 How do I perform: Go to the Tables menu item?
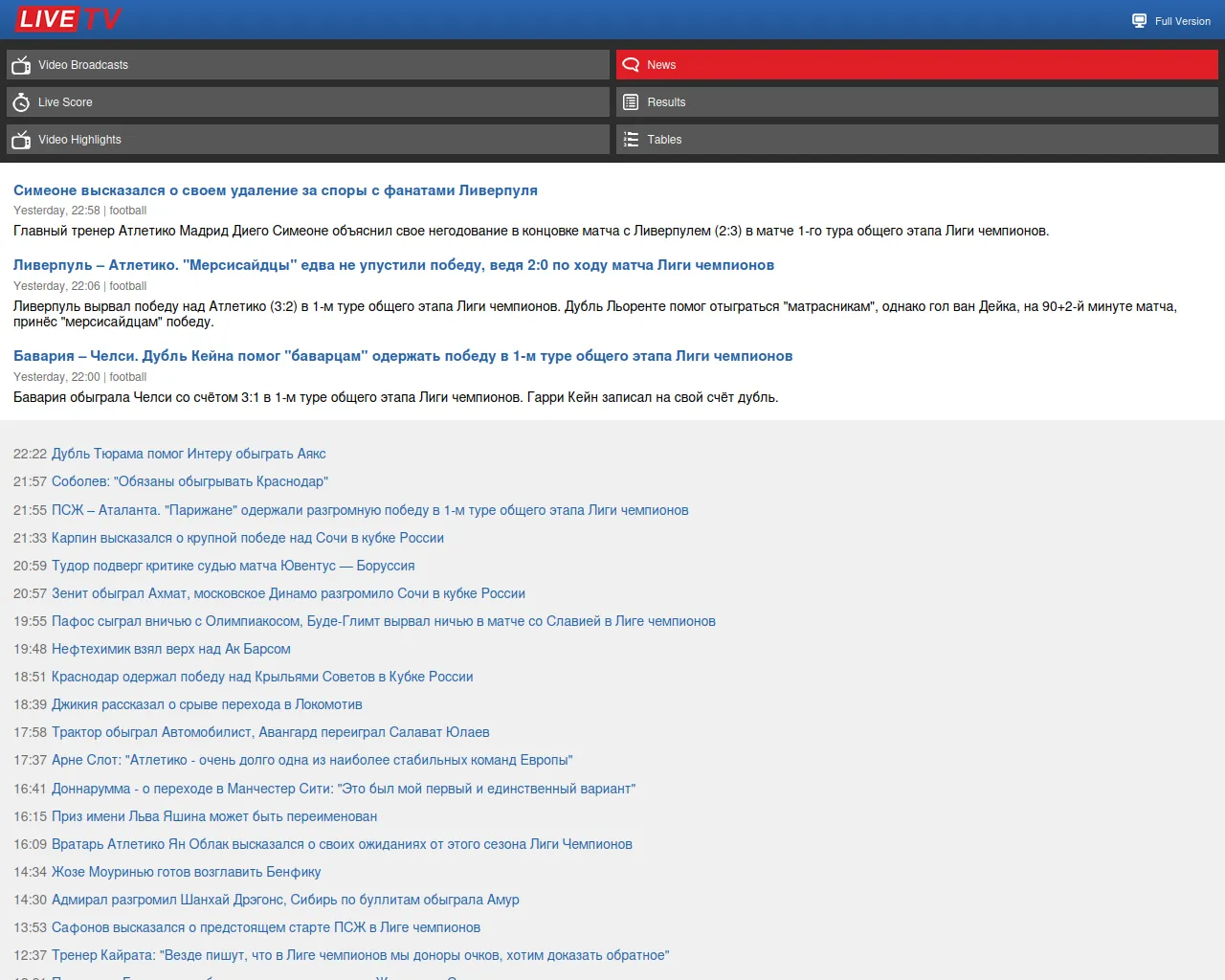(x=917, y=140)
